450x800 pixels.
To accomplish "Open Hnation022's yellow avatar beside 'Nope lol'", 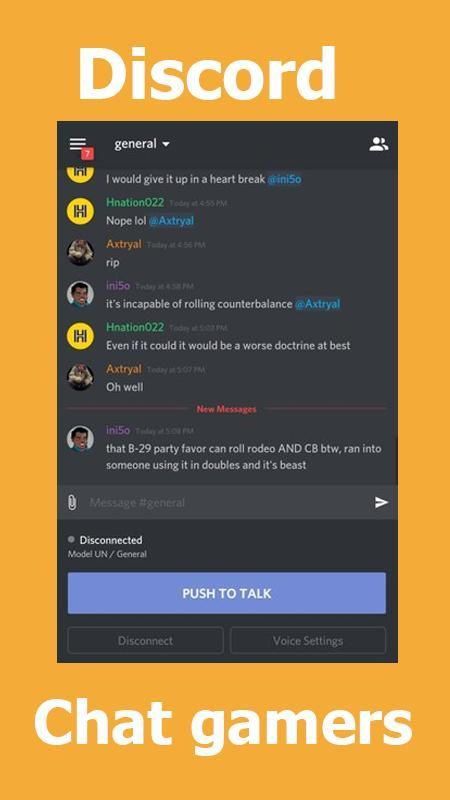I will pos(80,211).
